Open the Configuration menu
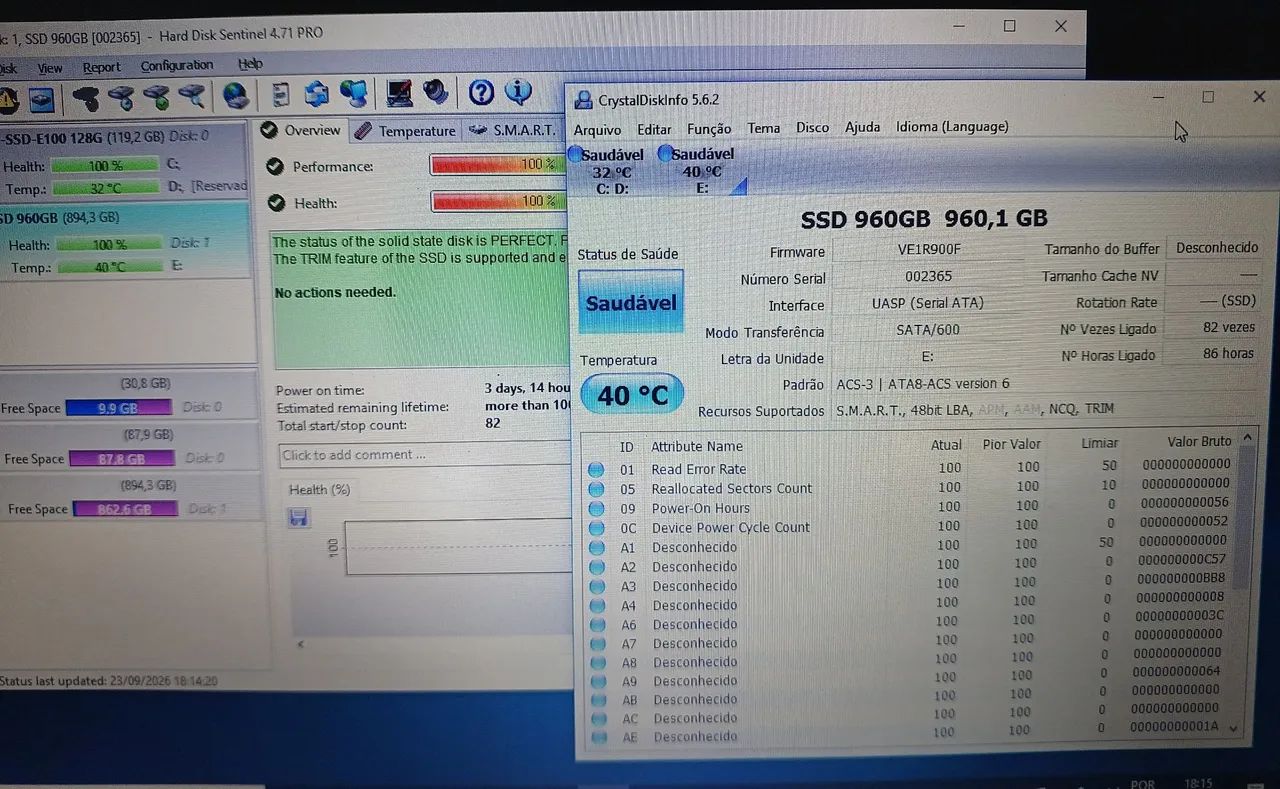 click(x=177, y=66)
